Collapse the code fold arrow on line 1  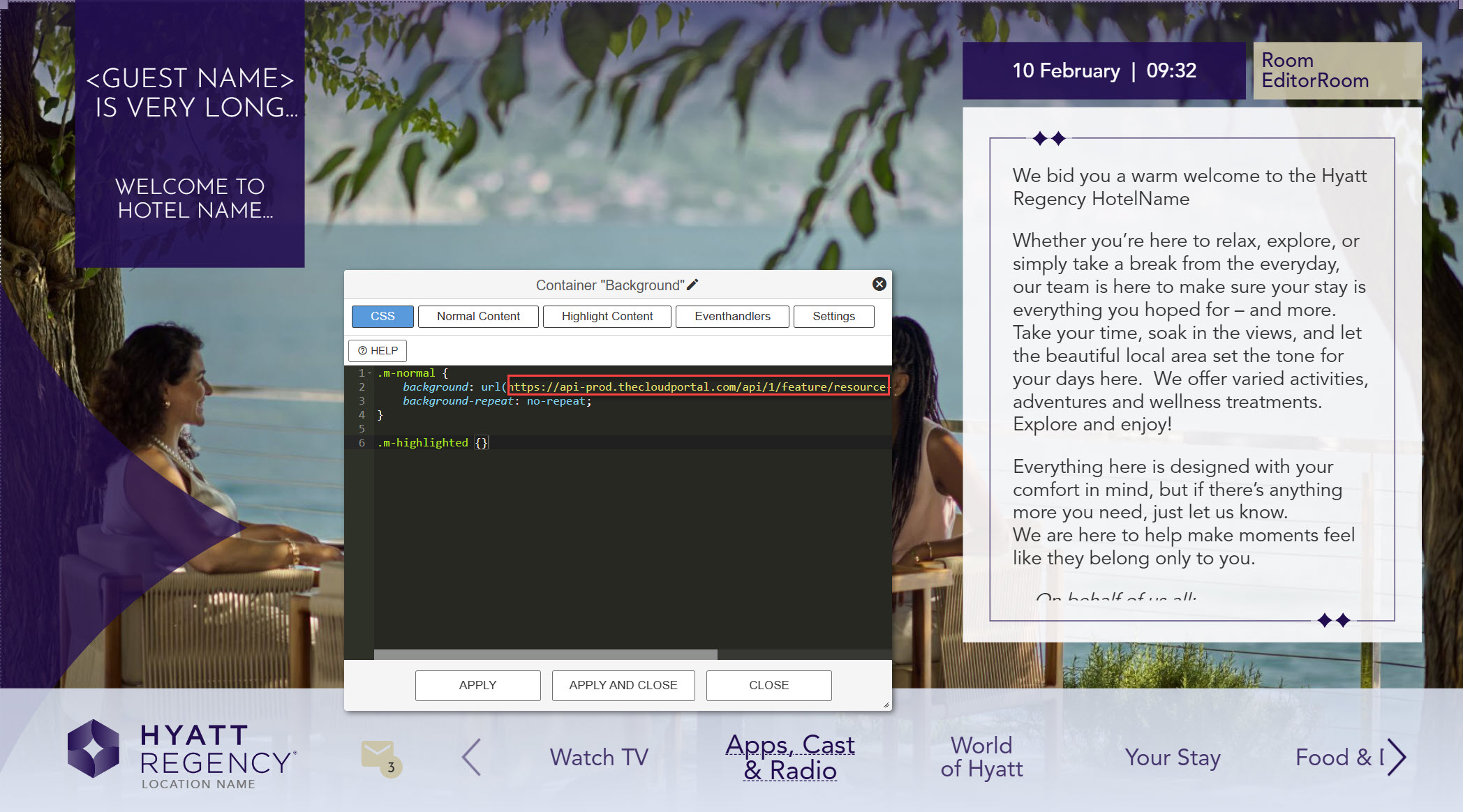pos(370,373)
